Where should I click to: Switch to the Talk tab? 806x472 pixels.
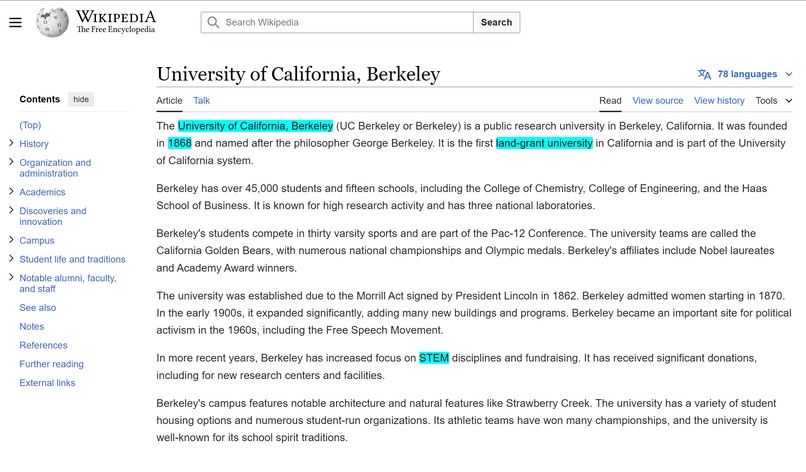coord(202,101)
